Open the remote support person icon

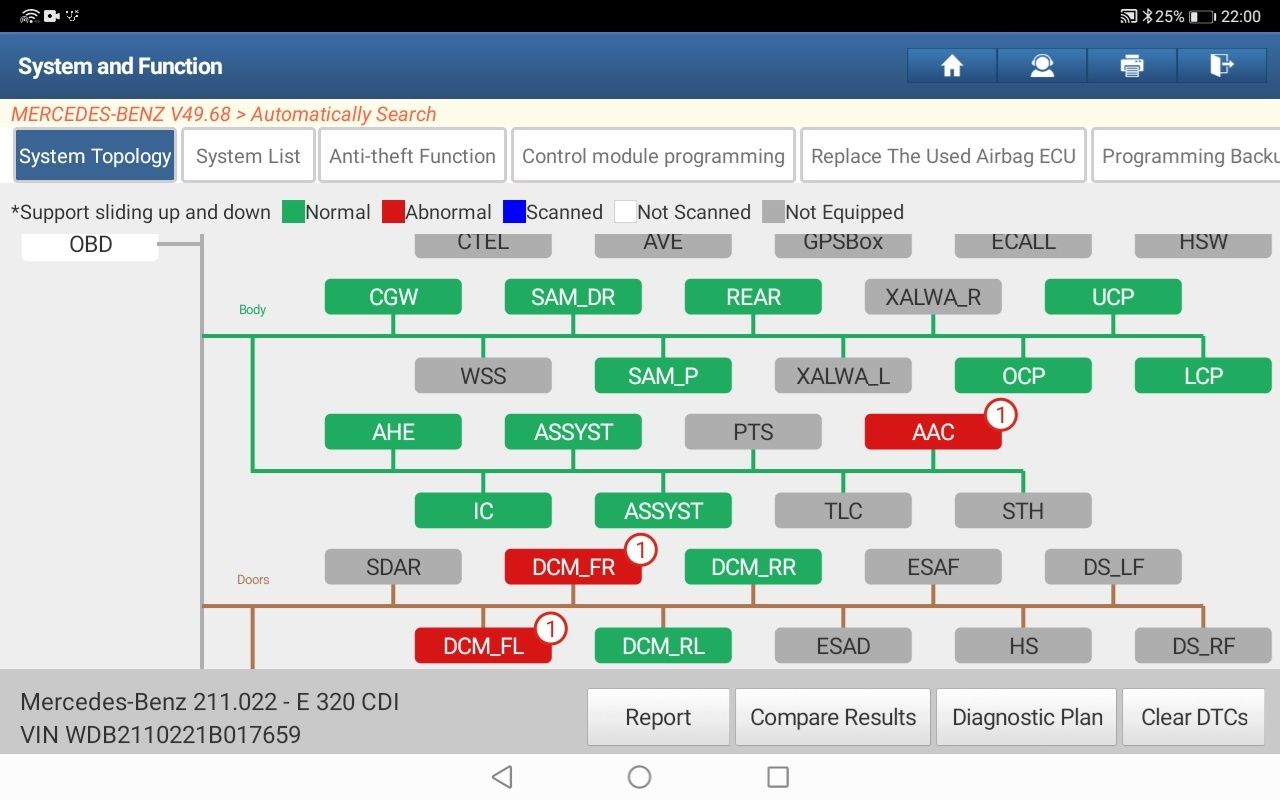pyautogui.click(x=1042, y=66)
